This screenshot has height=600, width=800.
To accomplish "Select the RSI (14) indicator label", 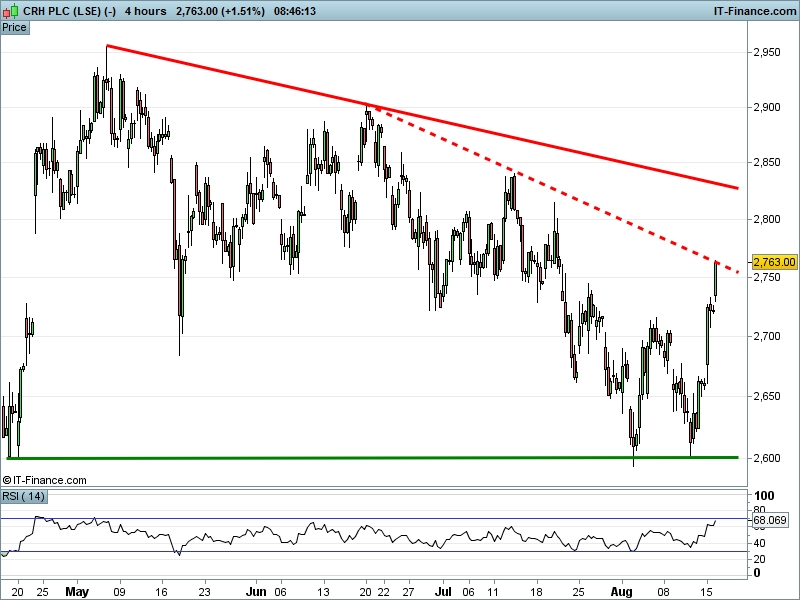I will tap(23, 496).
